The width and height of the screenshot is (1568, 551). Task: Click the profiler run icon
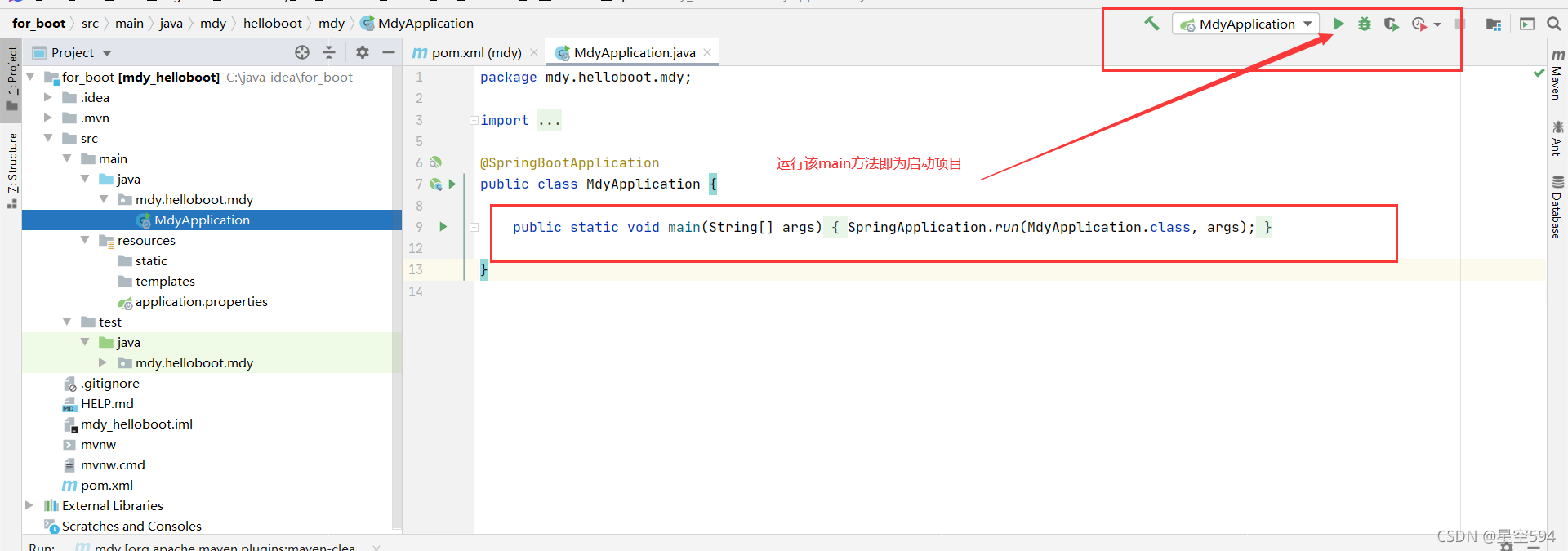pos(1419,24)
